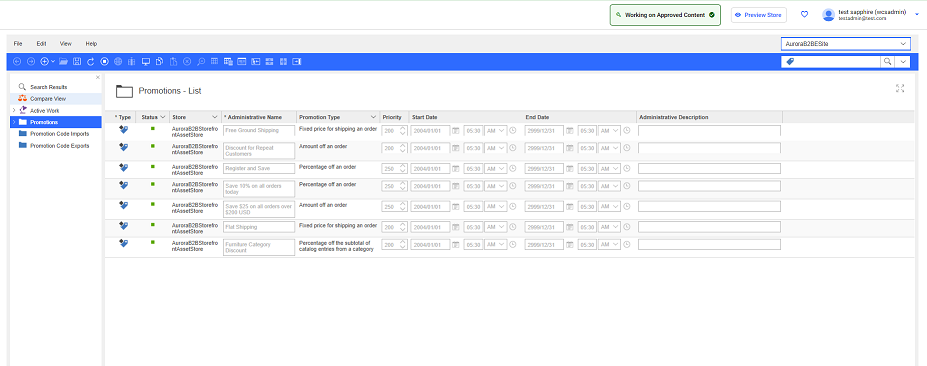This screenshot has height=366, width=927.
Task: Click the grid table view toolbar icon
Action: coord(215,61)
